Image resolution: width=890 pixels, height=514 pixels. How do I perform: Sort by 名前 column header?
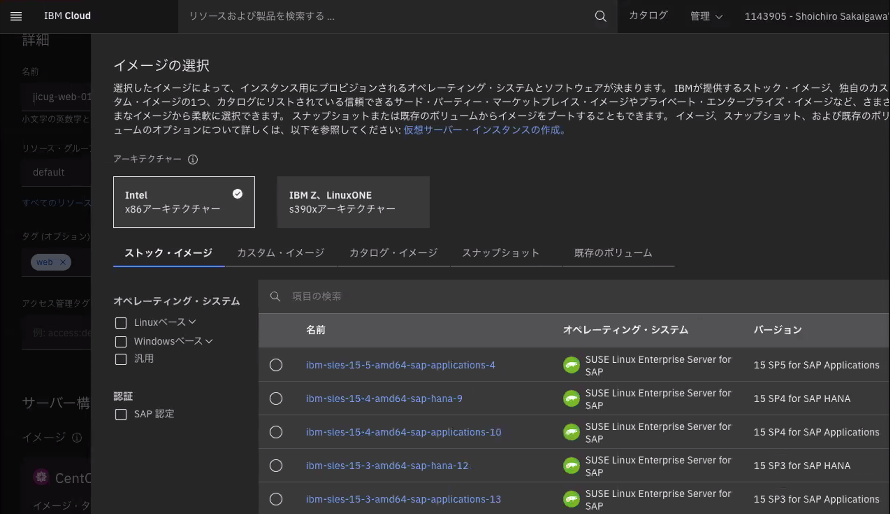(x=316, y=330)
